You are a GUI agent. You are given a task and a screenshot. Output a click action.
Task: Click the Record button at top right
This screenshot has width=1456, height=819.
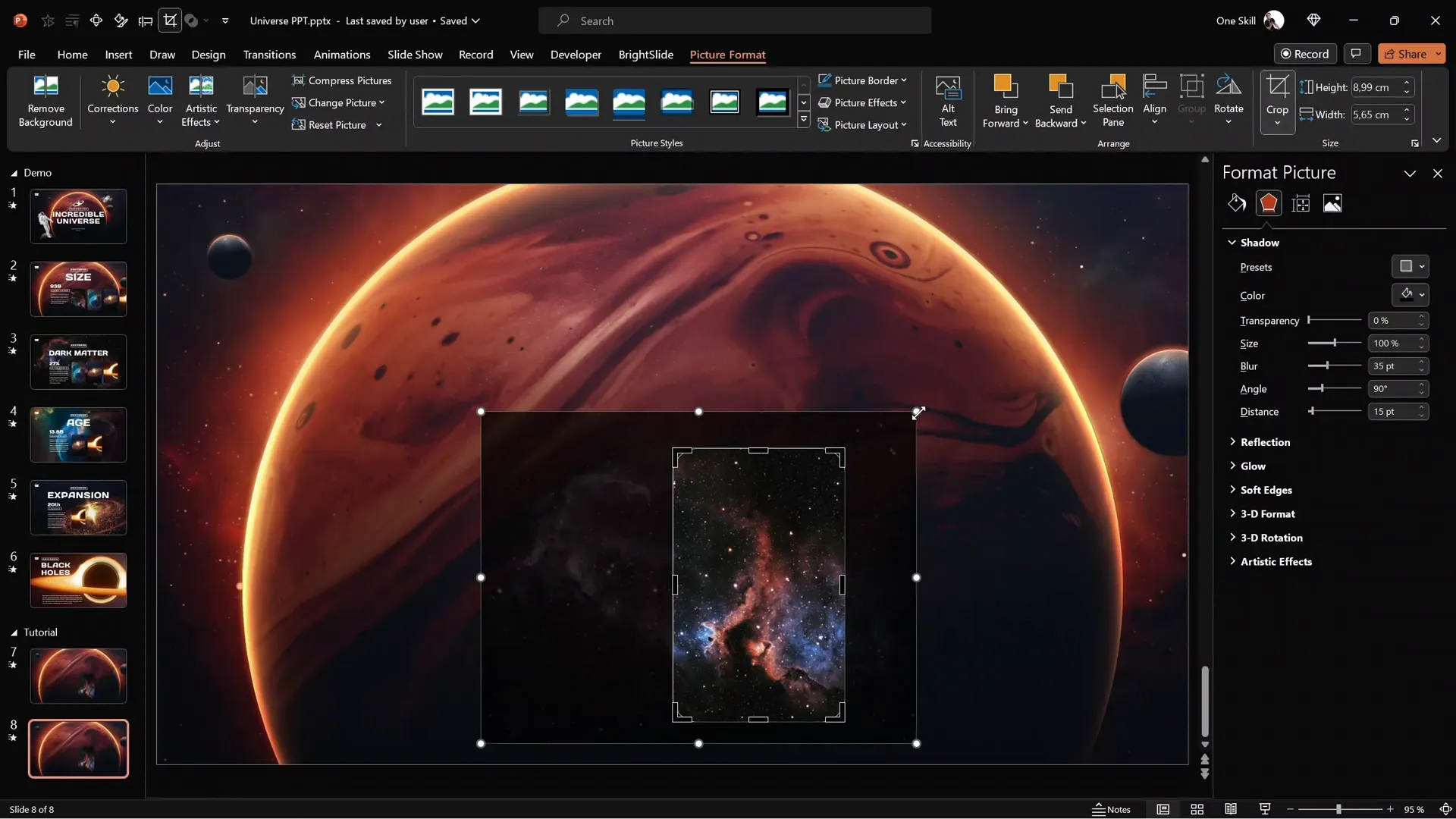tap(1304, 54)
